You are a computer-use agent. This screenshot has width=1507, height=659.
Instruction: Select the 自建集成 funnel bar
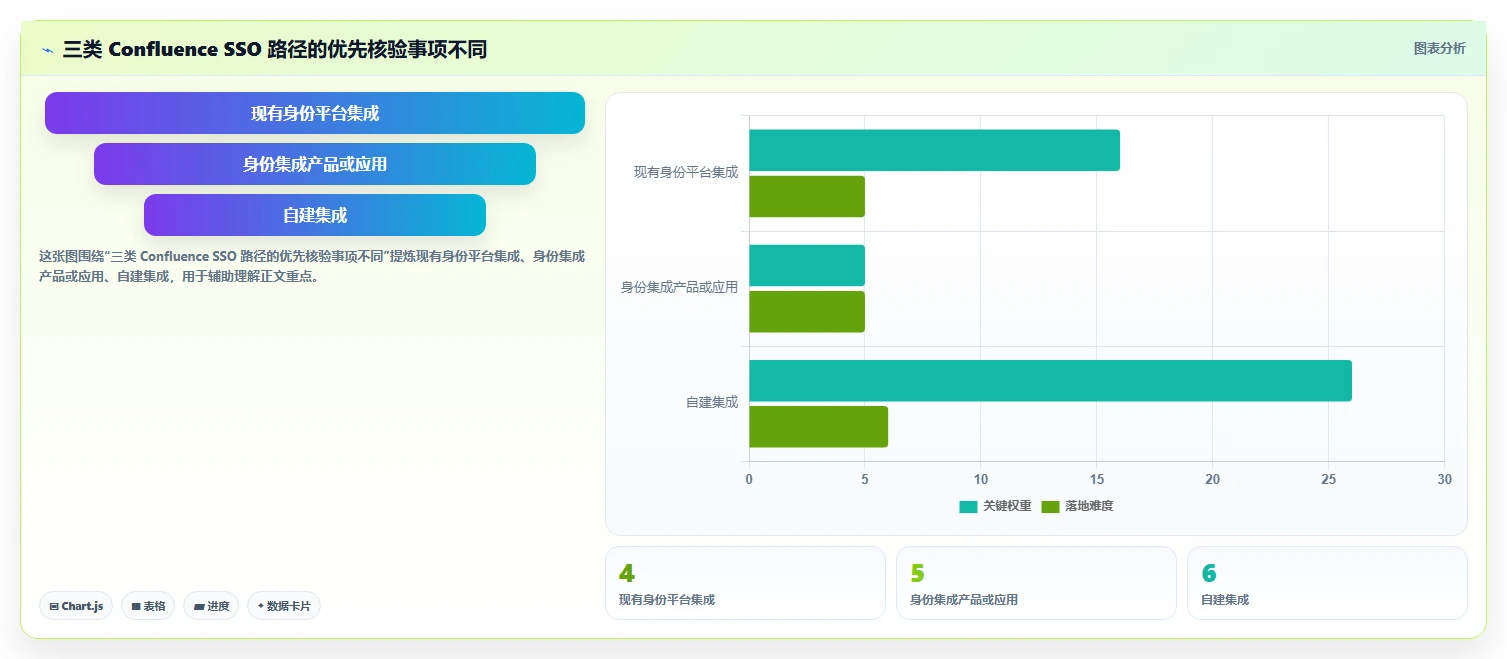(x=315, y=215)
